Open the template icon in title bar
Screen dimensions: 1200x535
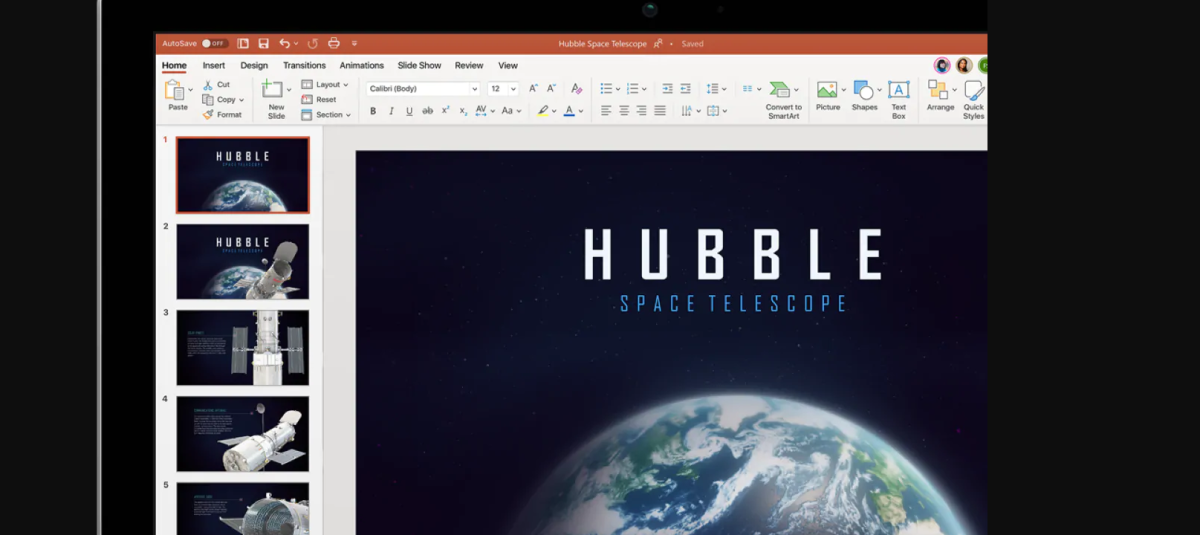point(243,44)
